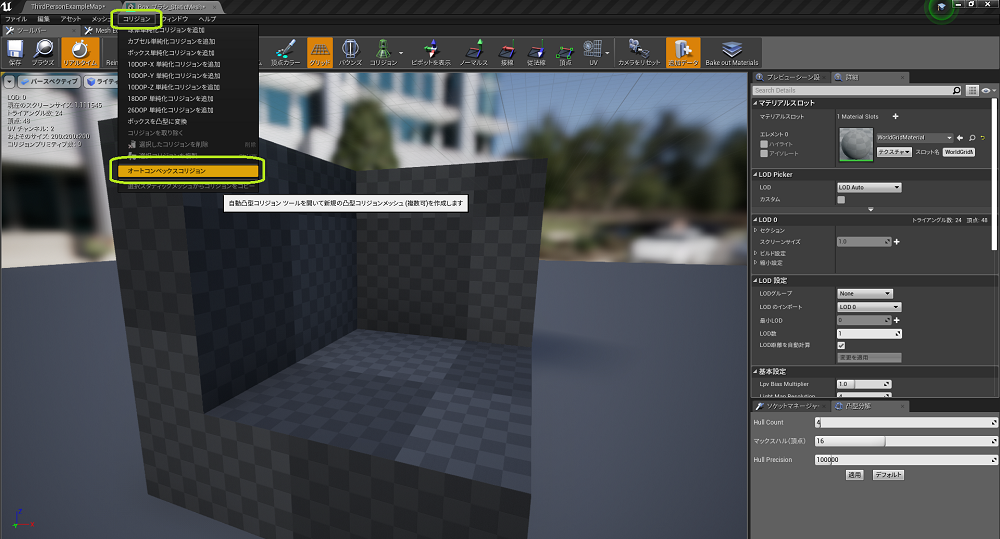1000x539 pixels.
Task: Click the green tutorial graduation-cap icon
Action: tap(941, 7)
